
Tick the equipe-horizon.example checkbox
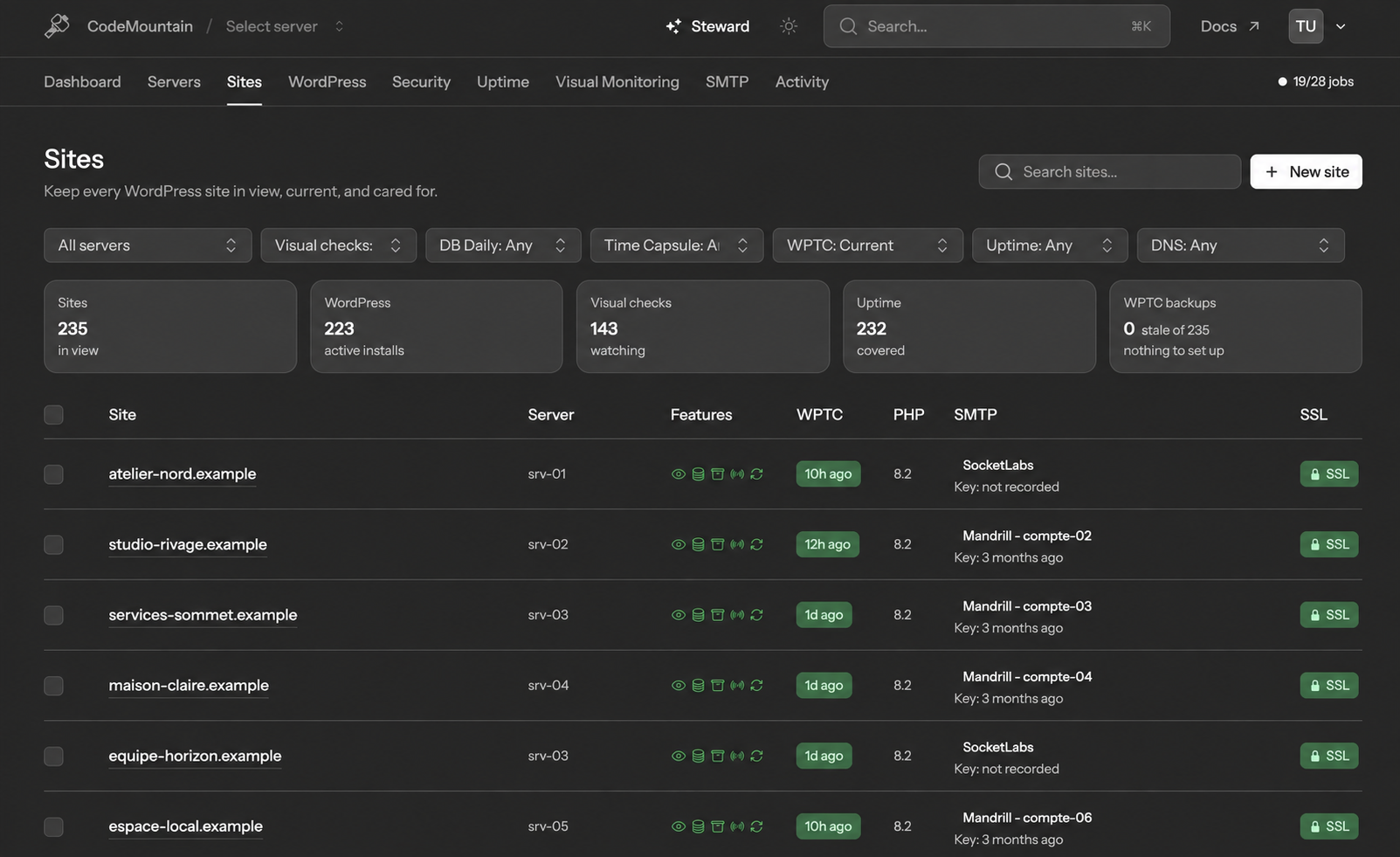(53, 756)
